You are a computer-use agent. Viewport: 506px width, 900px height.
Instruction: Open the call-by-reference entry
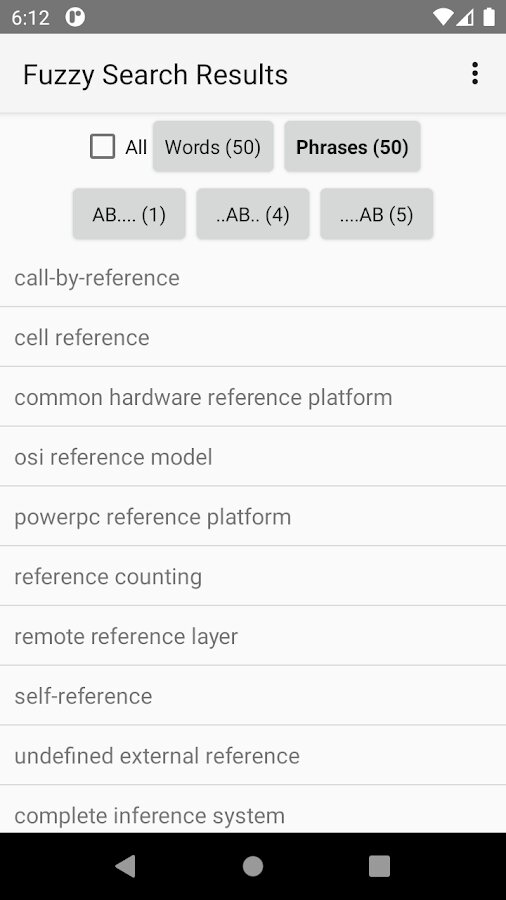[x=253, y=277]
